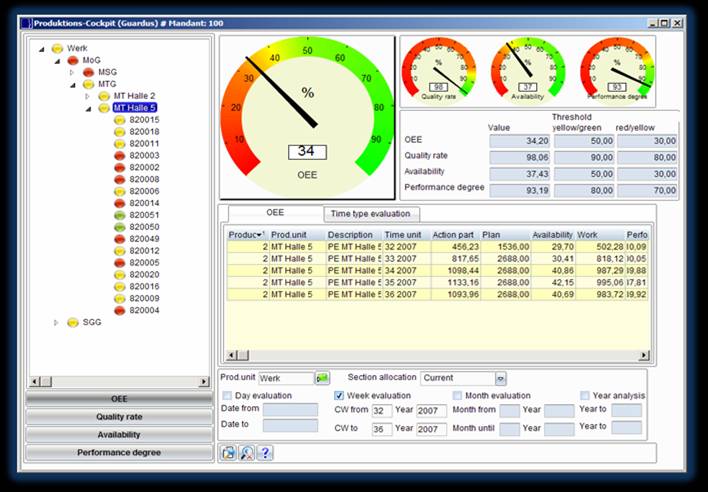Click the large OEE gauge
This screenshot has height=492, width=708.
pos(307,117)
